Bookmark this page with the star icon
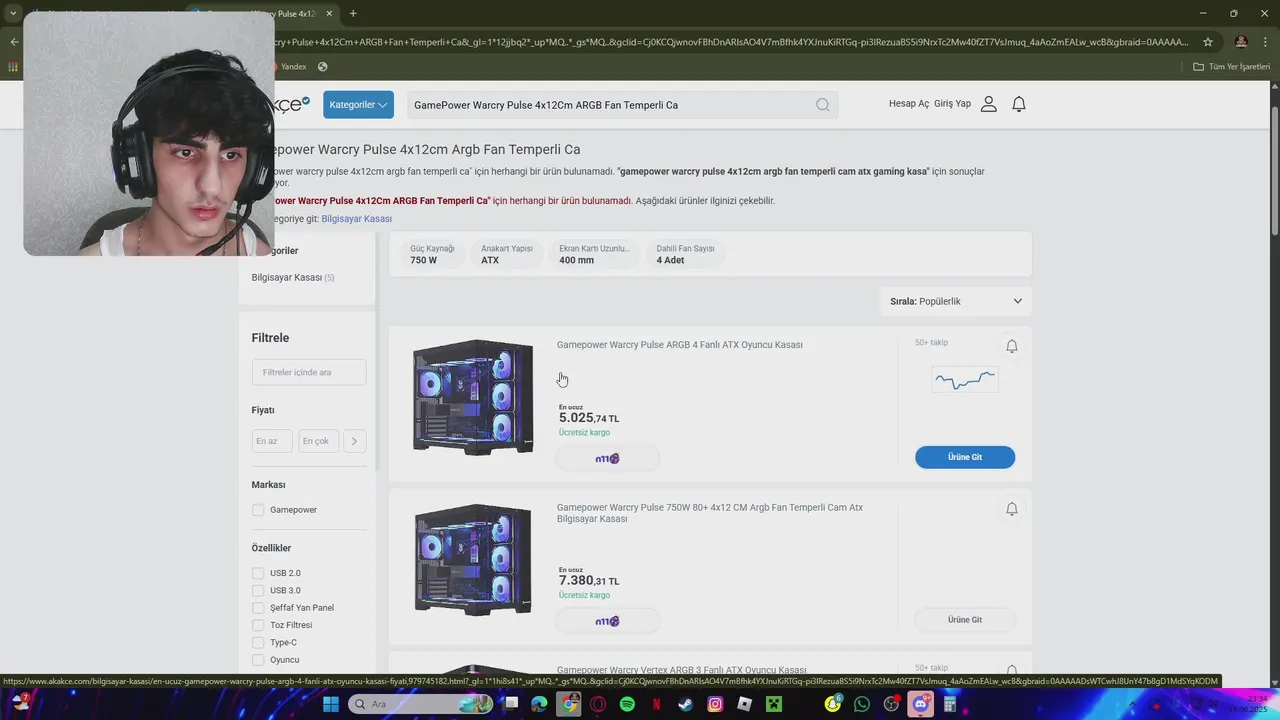The image size is (1280, 720). tap(1208, 42)
